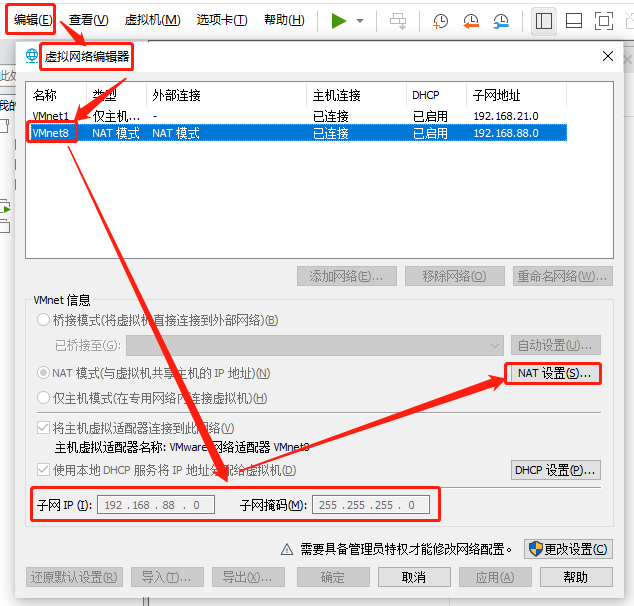Click the 自动设置(U)... button
The width and height of the screenshot is (634, 606).
[x=556, y=345]
